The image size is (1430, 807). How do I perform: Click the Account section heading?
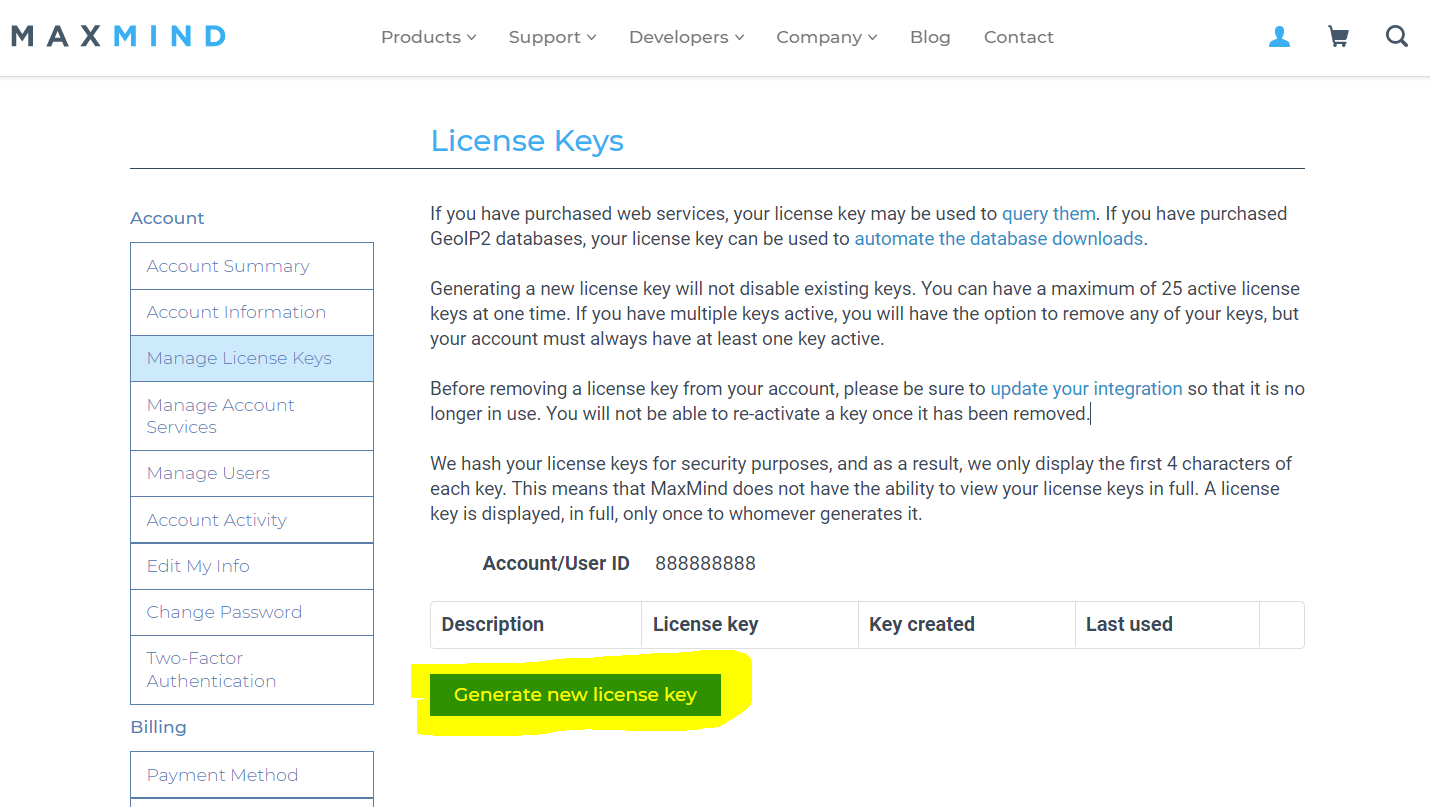click(167, 218)
